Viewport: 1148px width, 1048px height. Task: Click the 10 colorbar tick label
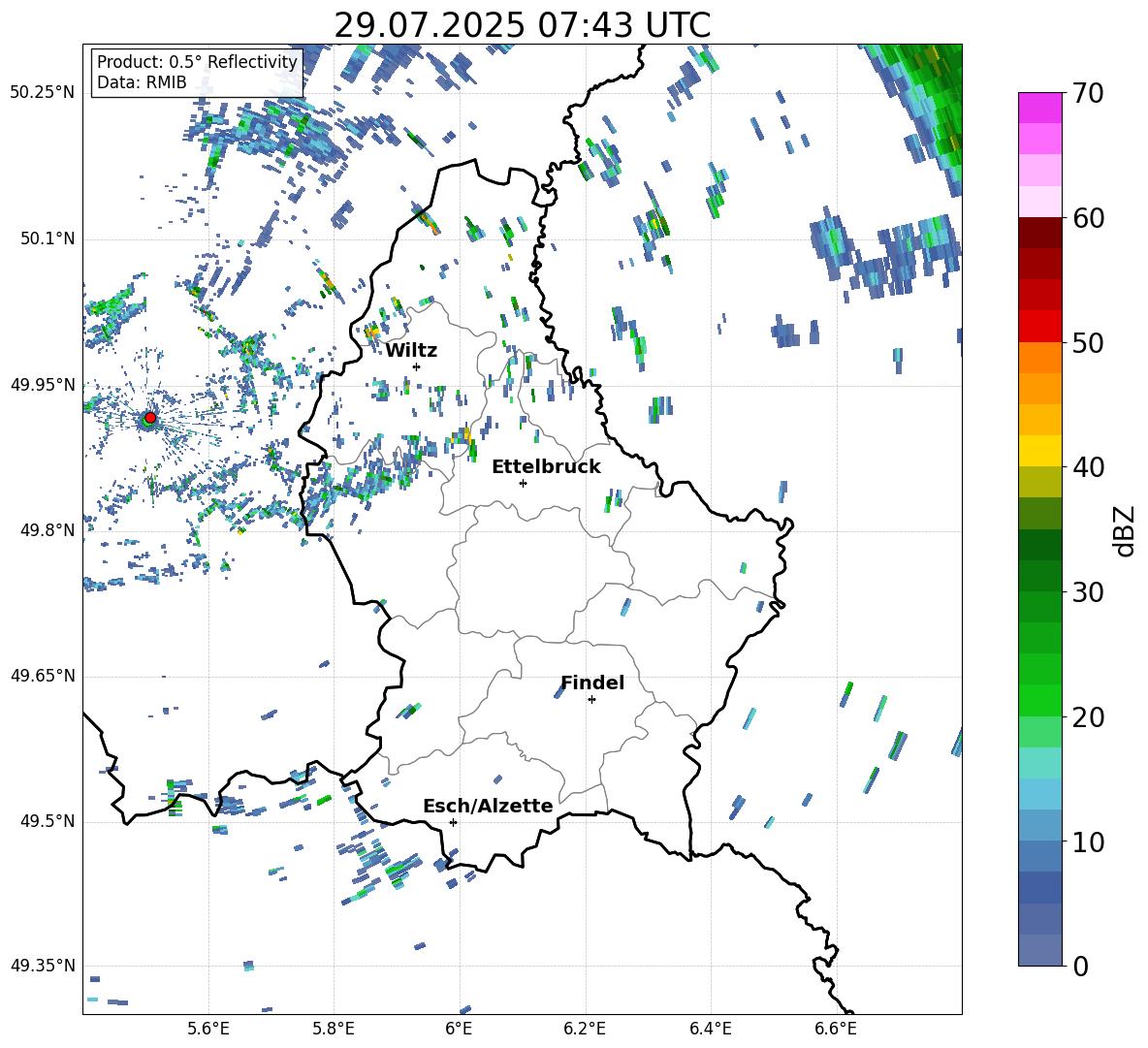coord(1088,842)
